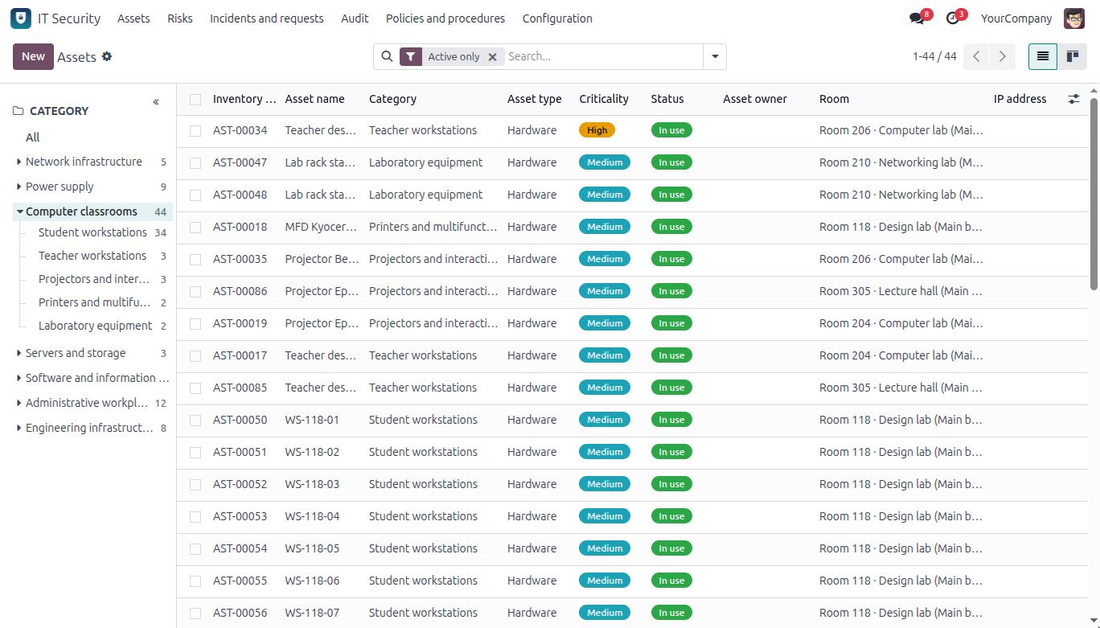Switch company via YourCompany
The image size is (1100, 628).
[1016, 18]
